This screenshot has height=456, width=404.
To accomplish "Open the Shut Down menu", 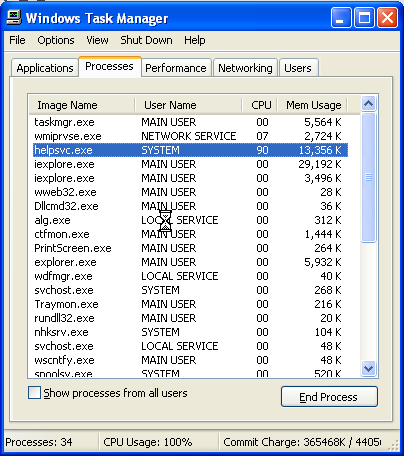I will (x=146, y=40).
